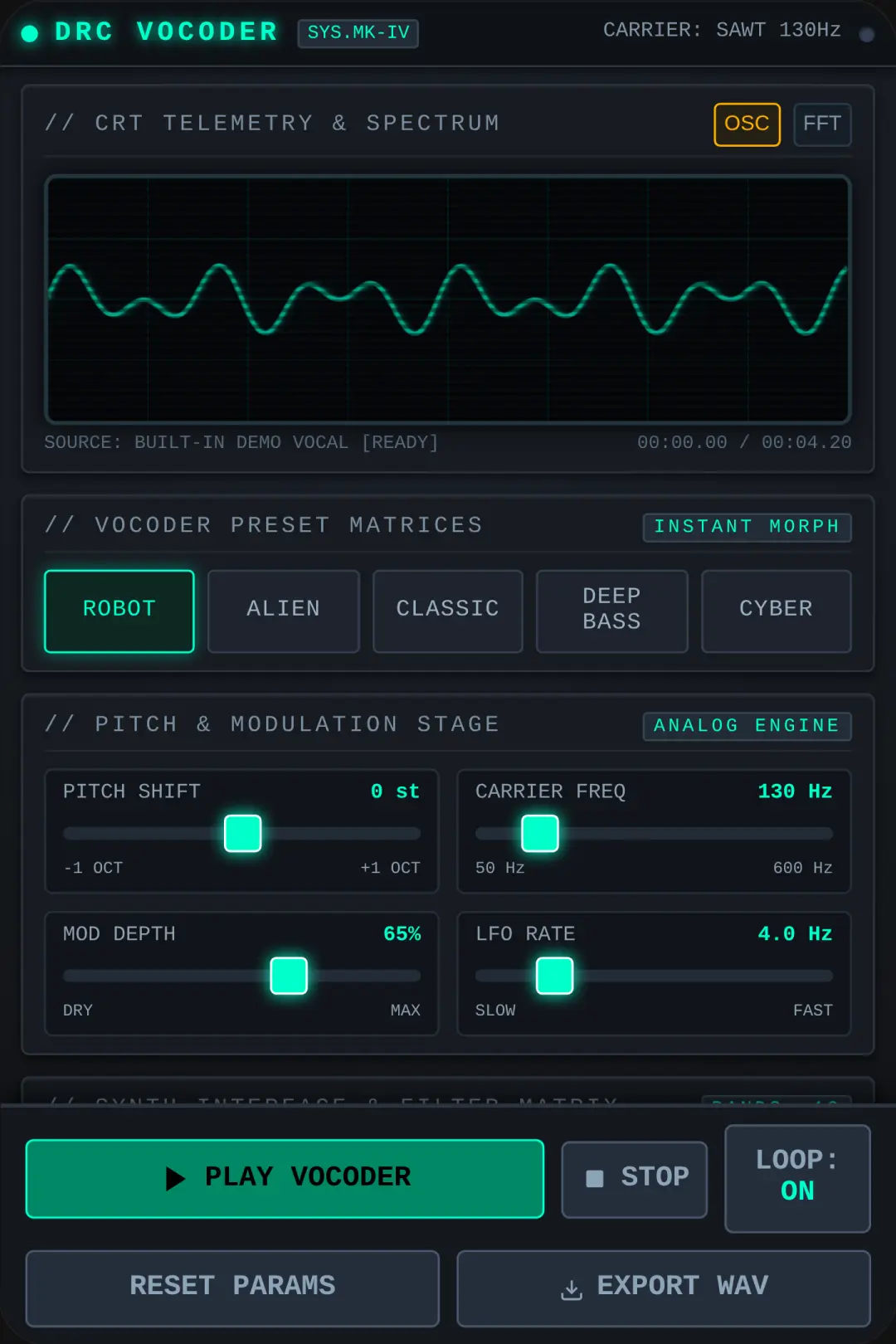Click the grey indicator dot after CARRIER readout
Image resolution: width=896 pixels, height=1344 pixels.
pyautogui.click(x=866, y=34)
